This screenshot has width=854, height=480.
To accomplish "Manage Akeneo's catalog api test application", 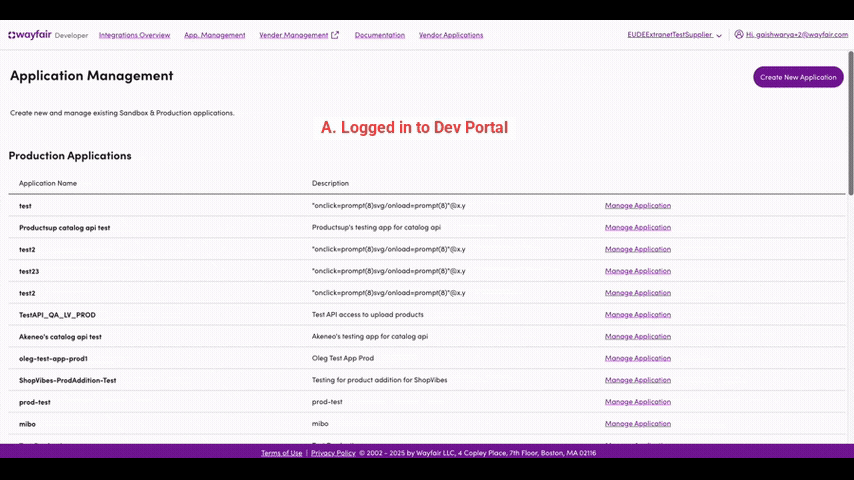I will [637, 337].
